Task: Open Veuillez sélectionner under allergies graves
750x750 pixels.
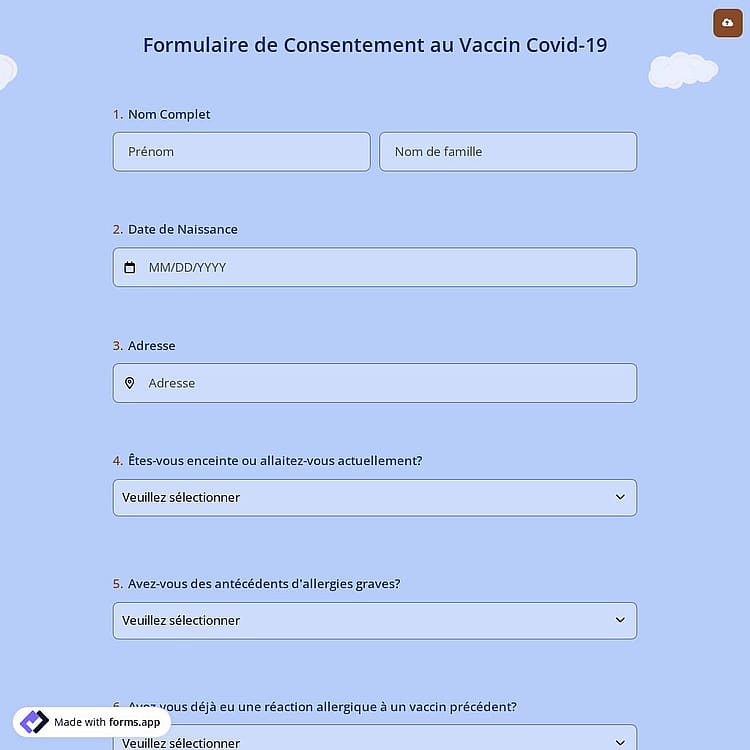Action: [375, 620]
